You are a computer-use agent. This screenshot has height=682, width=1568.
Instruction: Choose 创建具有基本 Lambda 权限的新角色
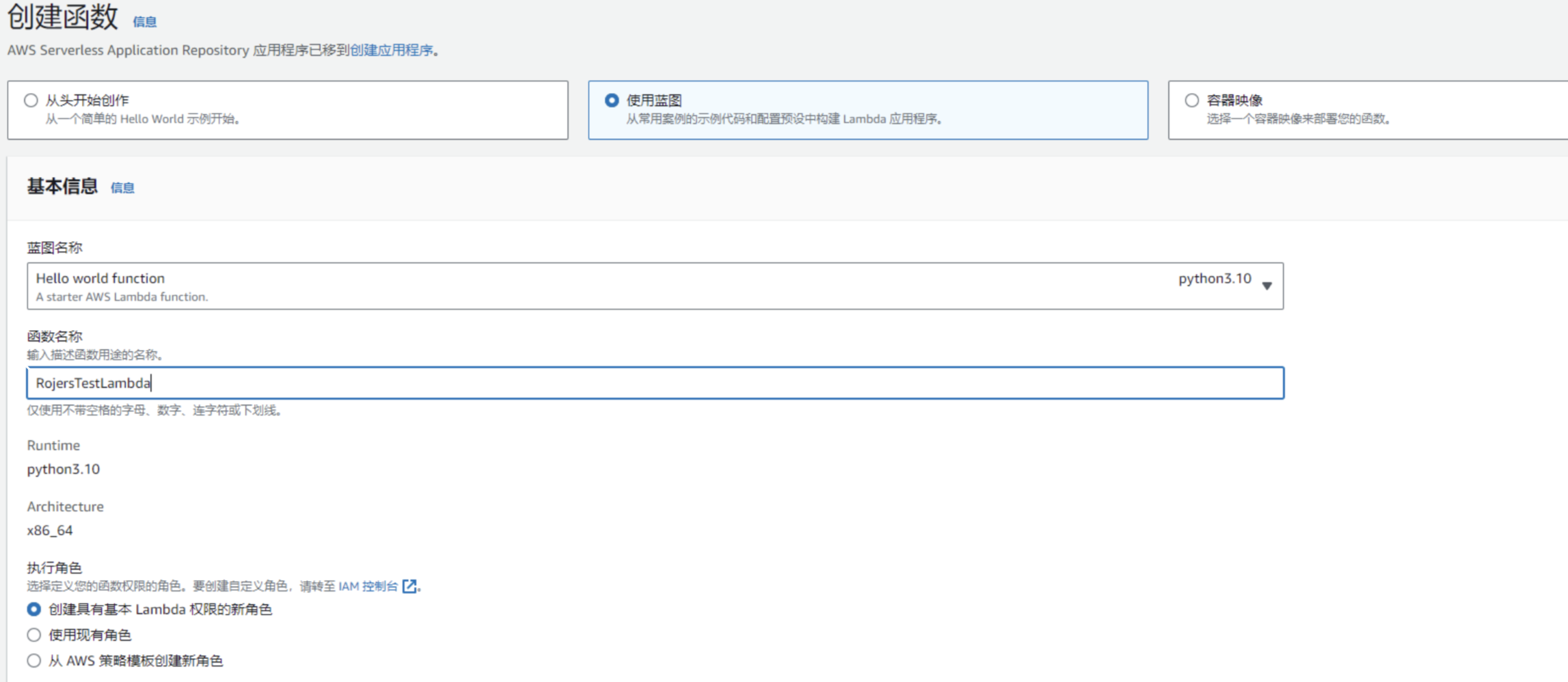coord(33,609)
